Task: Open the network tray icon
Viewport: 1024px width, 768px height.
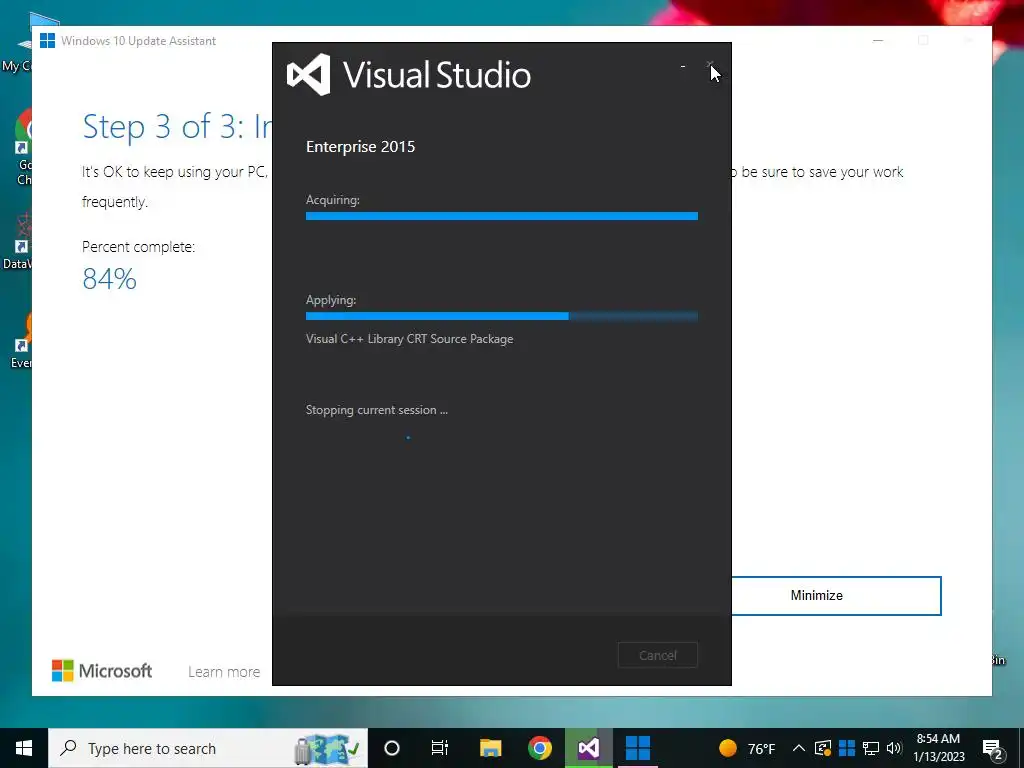Action: click(x=871, y=748)
